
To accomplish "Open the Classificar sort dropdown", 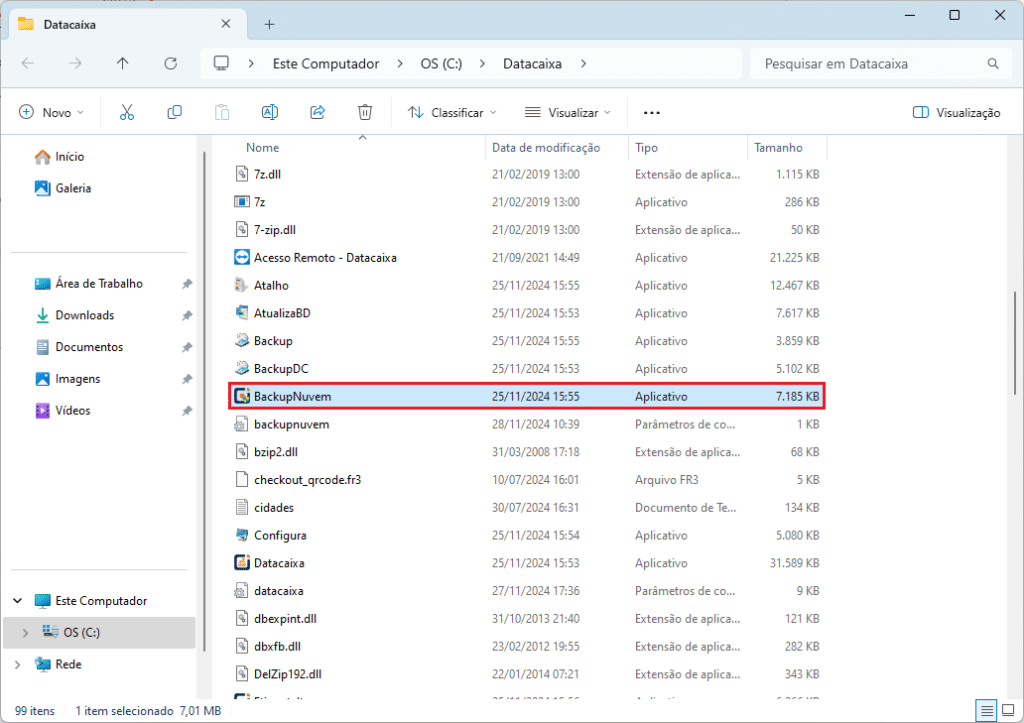I will (452, 112).
